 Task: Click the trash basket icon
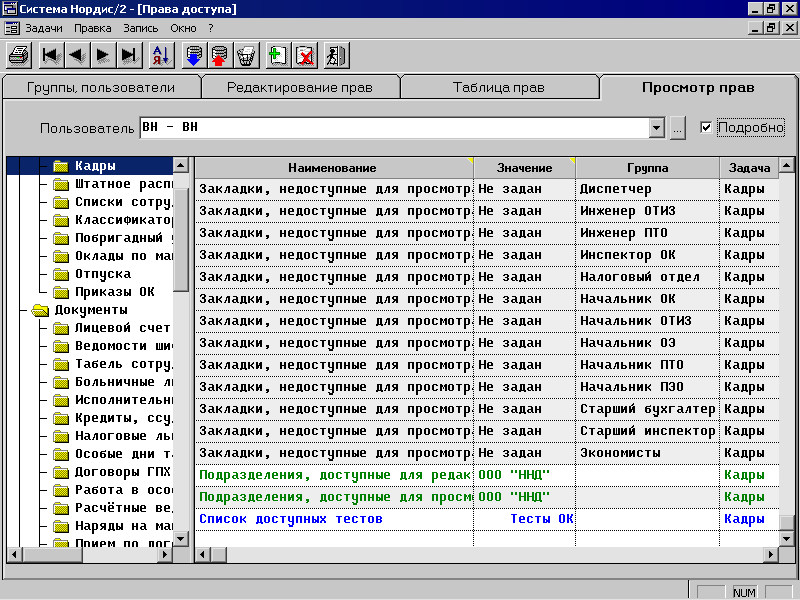[x=246, y=55]
